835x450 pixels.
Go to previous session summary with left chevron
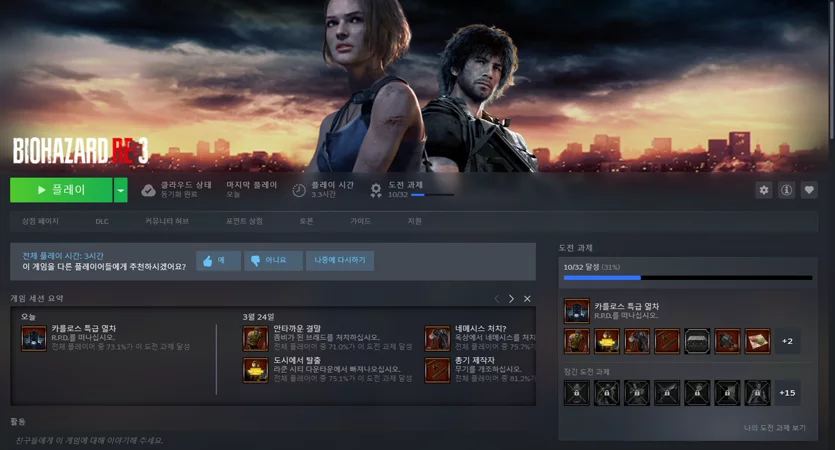[x=497, y=299]
